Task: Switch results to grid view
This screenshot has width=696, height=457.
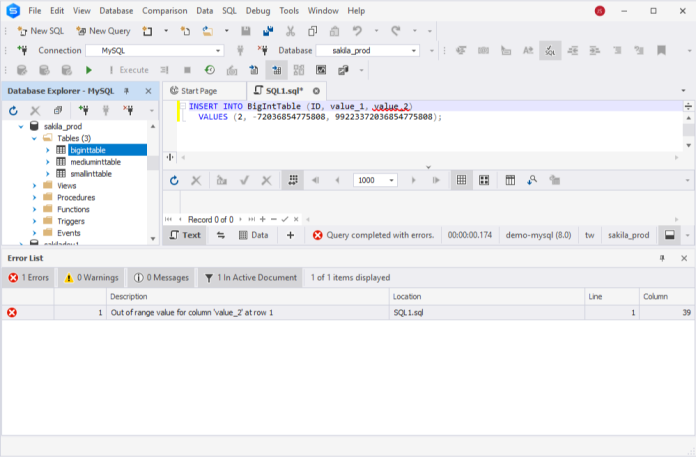Action: pos(461,180)
